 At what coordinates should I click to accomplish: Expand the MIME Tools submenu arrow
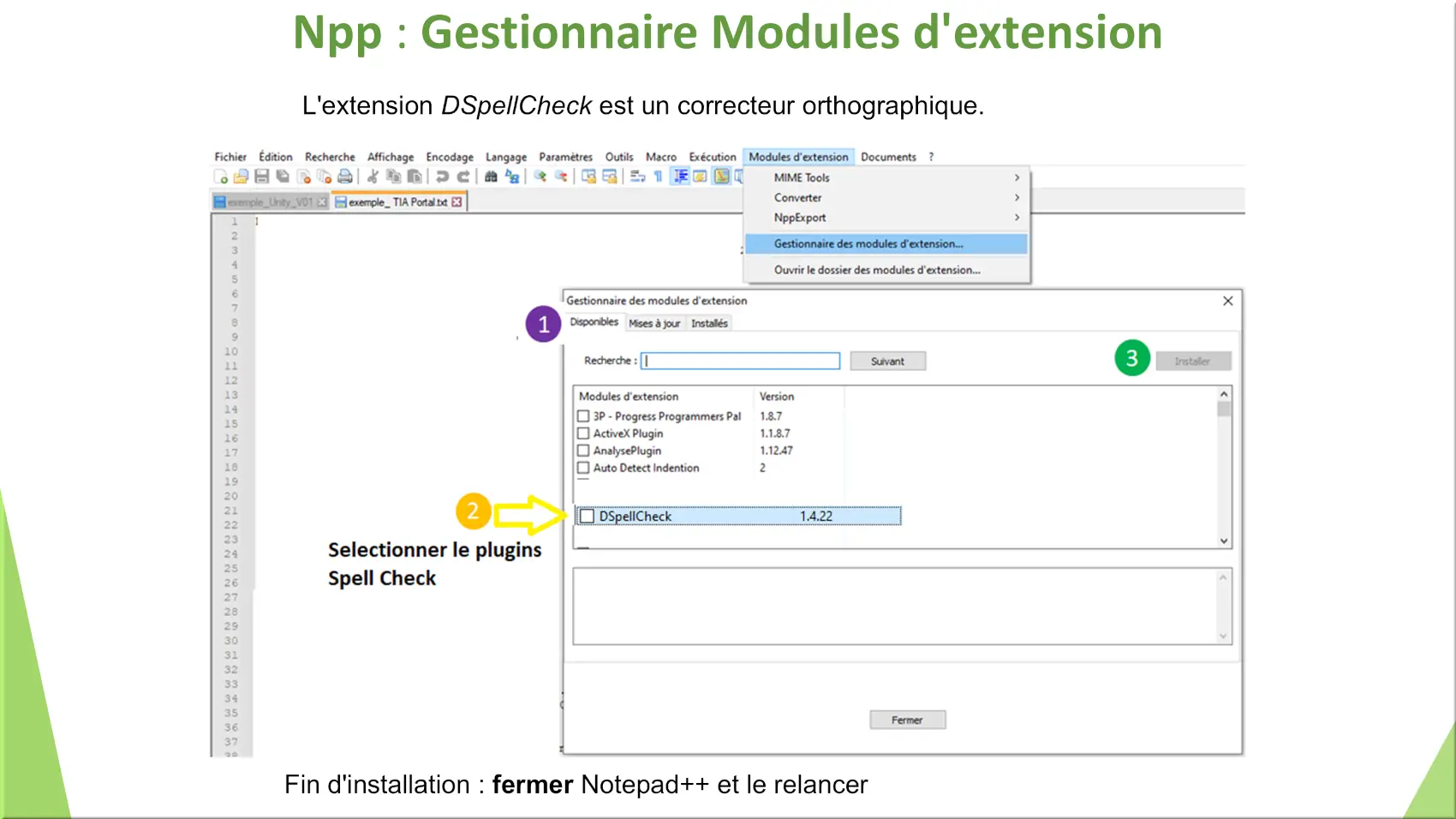[1017, 177]
